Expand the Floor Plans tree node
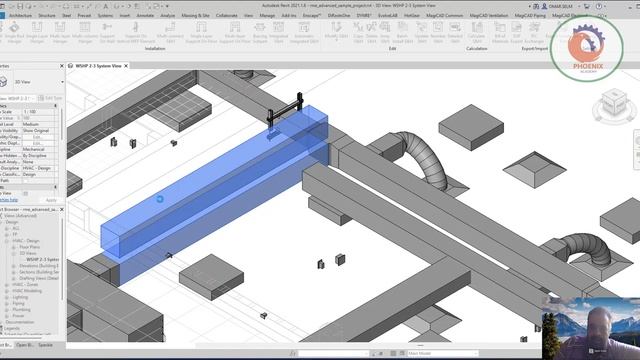This screenshot has height=360, width=640. coord(13,247)
